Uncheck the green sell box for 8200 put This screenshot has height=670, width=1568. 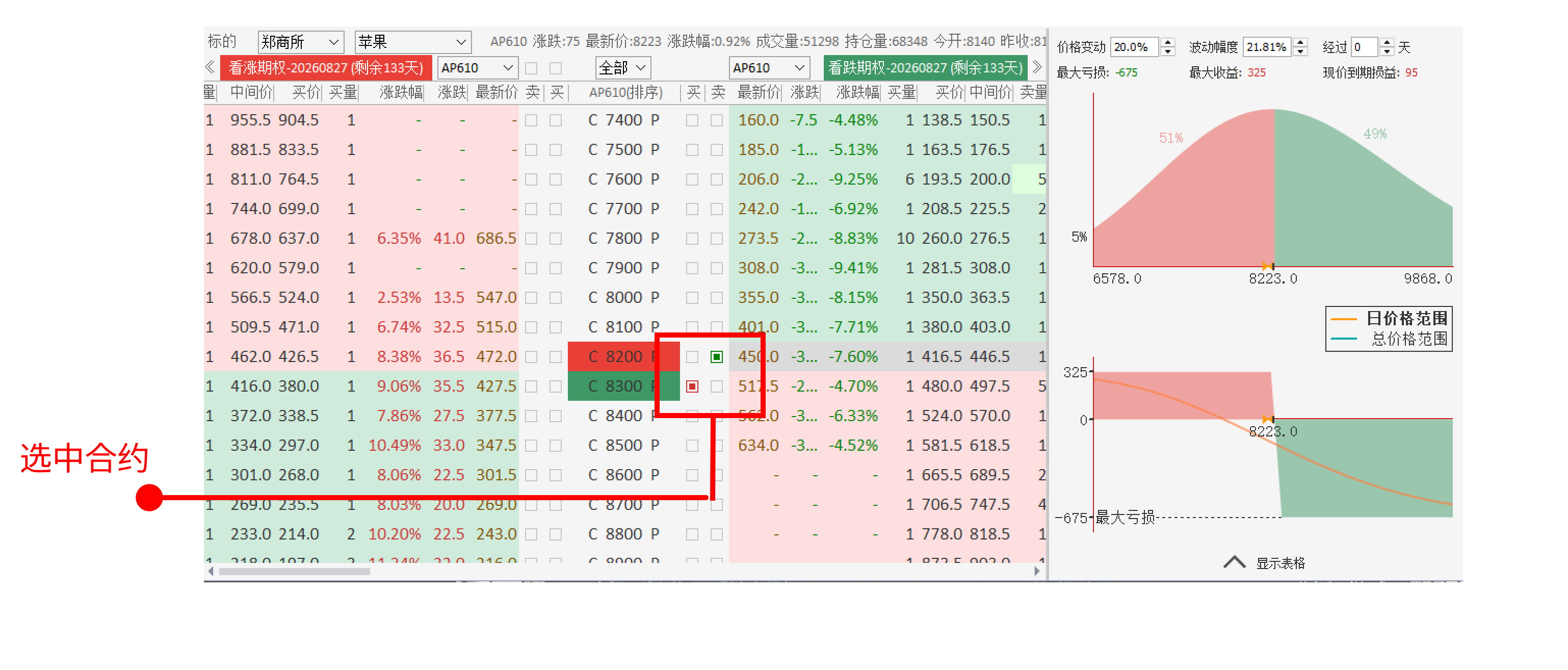pos(716,357)
